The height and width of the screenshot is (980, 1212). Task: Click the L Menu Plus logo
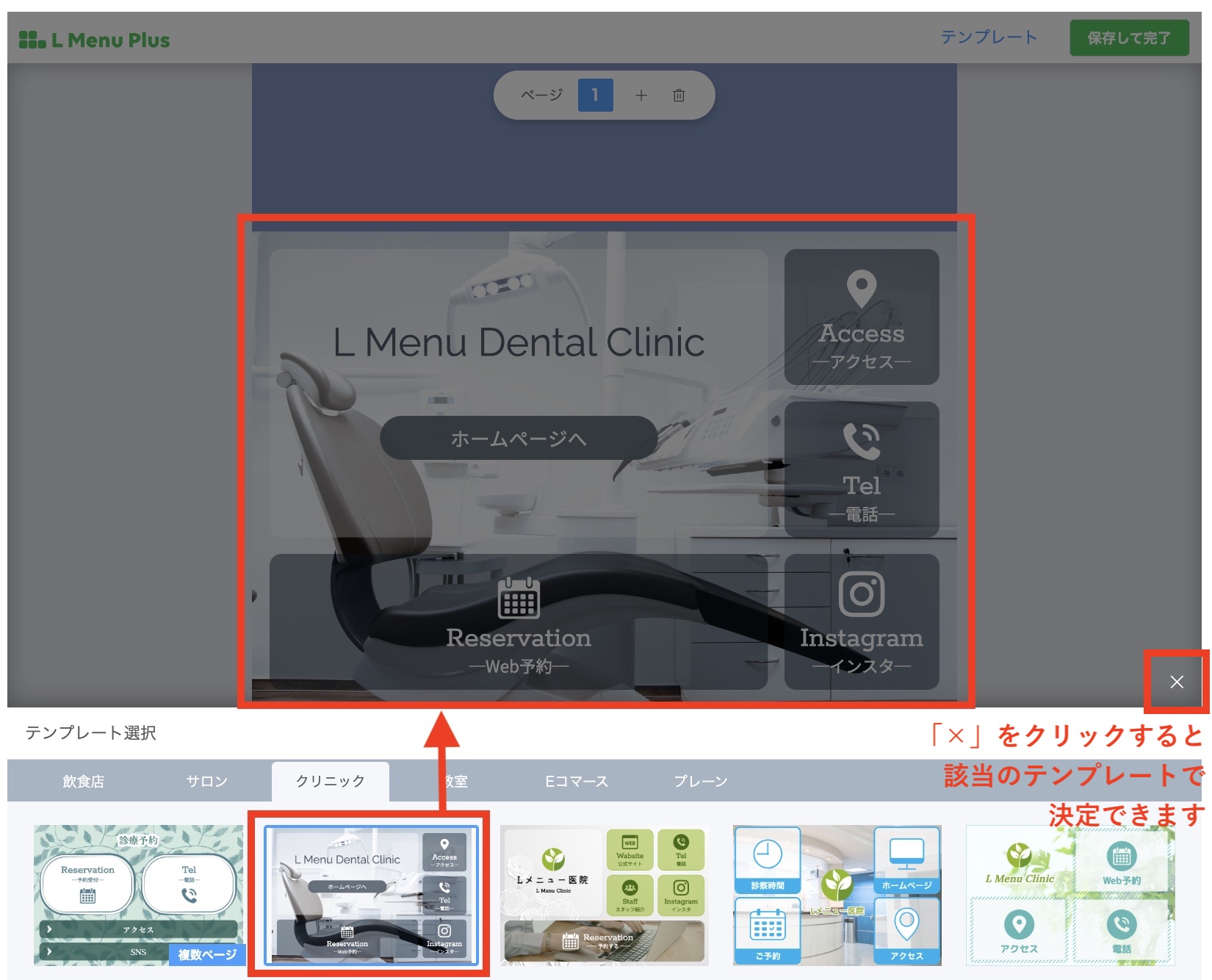(x=94, y=40)
